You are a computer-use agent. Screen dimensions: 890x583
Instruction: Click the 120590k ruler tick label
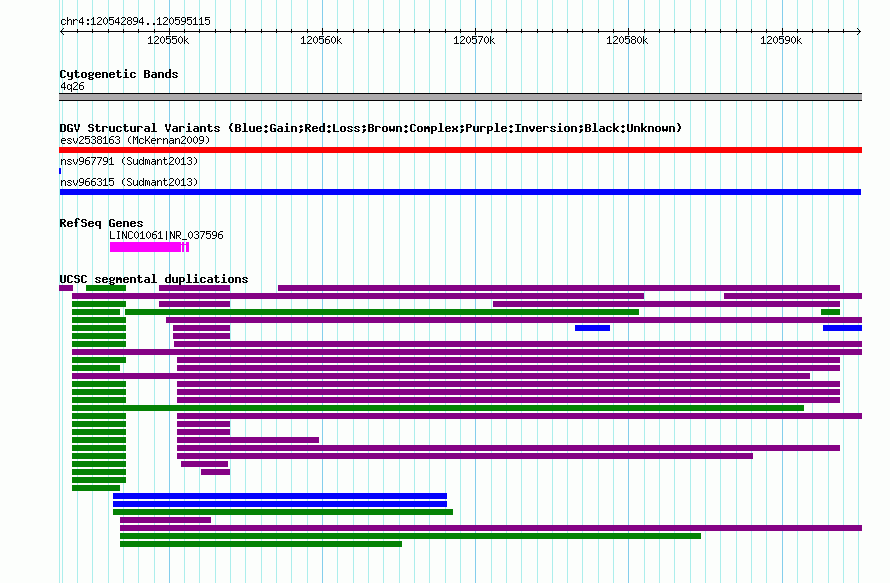point(781,40)
